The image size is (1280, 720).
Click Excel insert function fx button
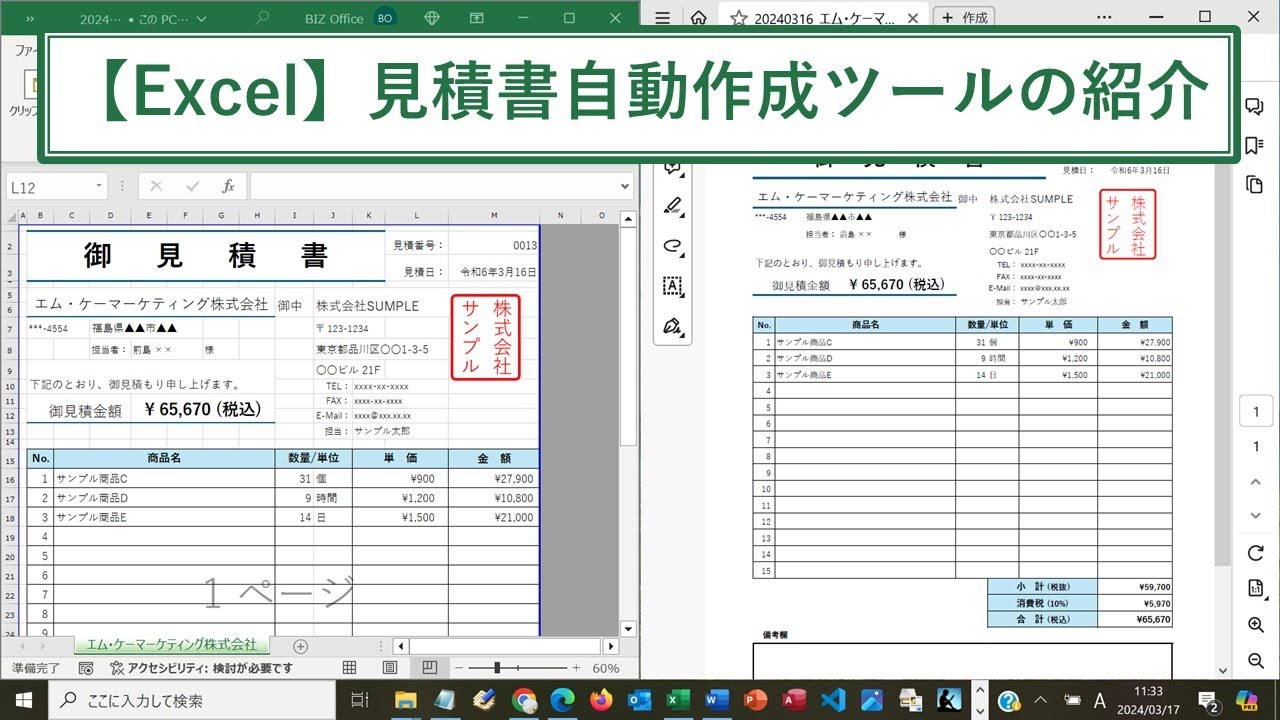pyautogui.click(x=228, y=186)
